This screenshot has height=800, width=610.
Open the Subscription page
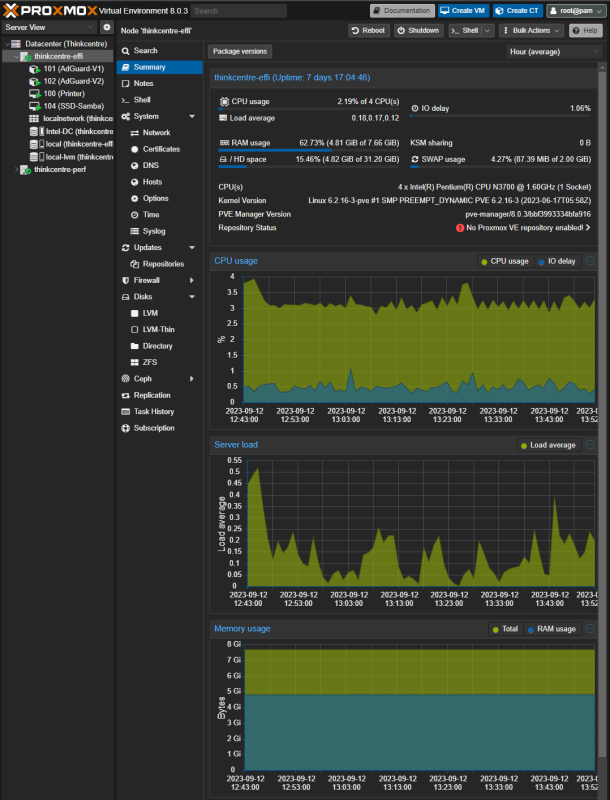click(x=159, y=428)
